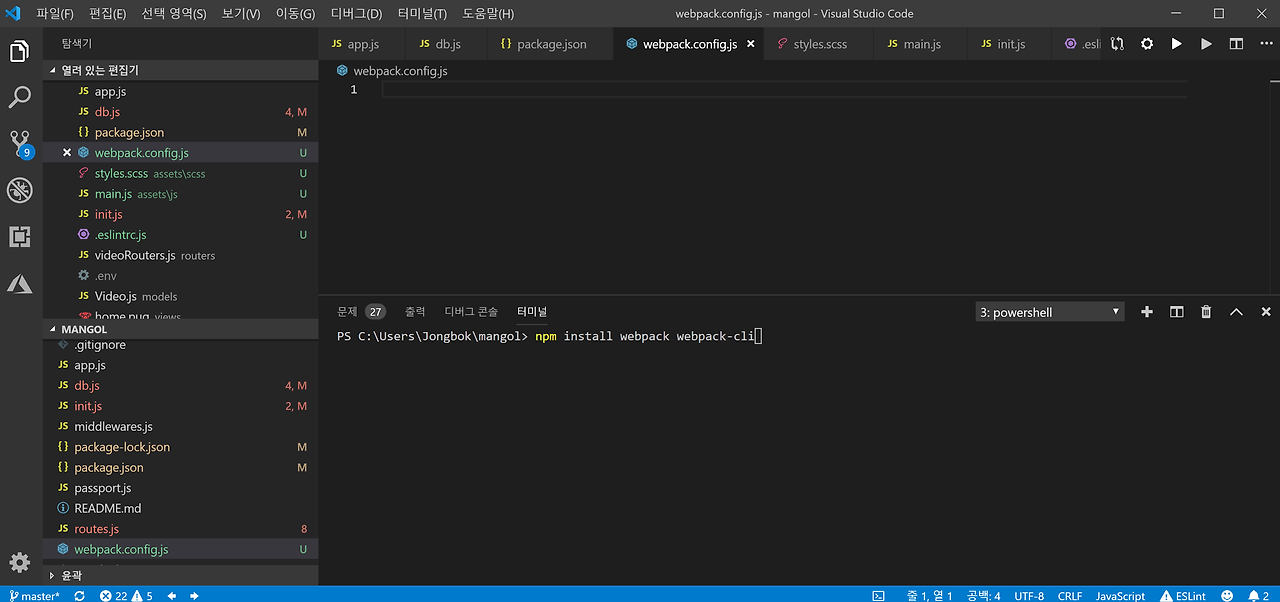
Task: Change language mode via JavaScript indicator
Action: click(1120, 596)
